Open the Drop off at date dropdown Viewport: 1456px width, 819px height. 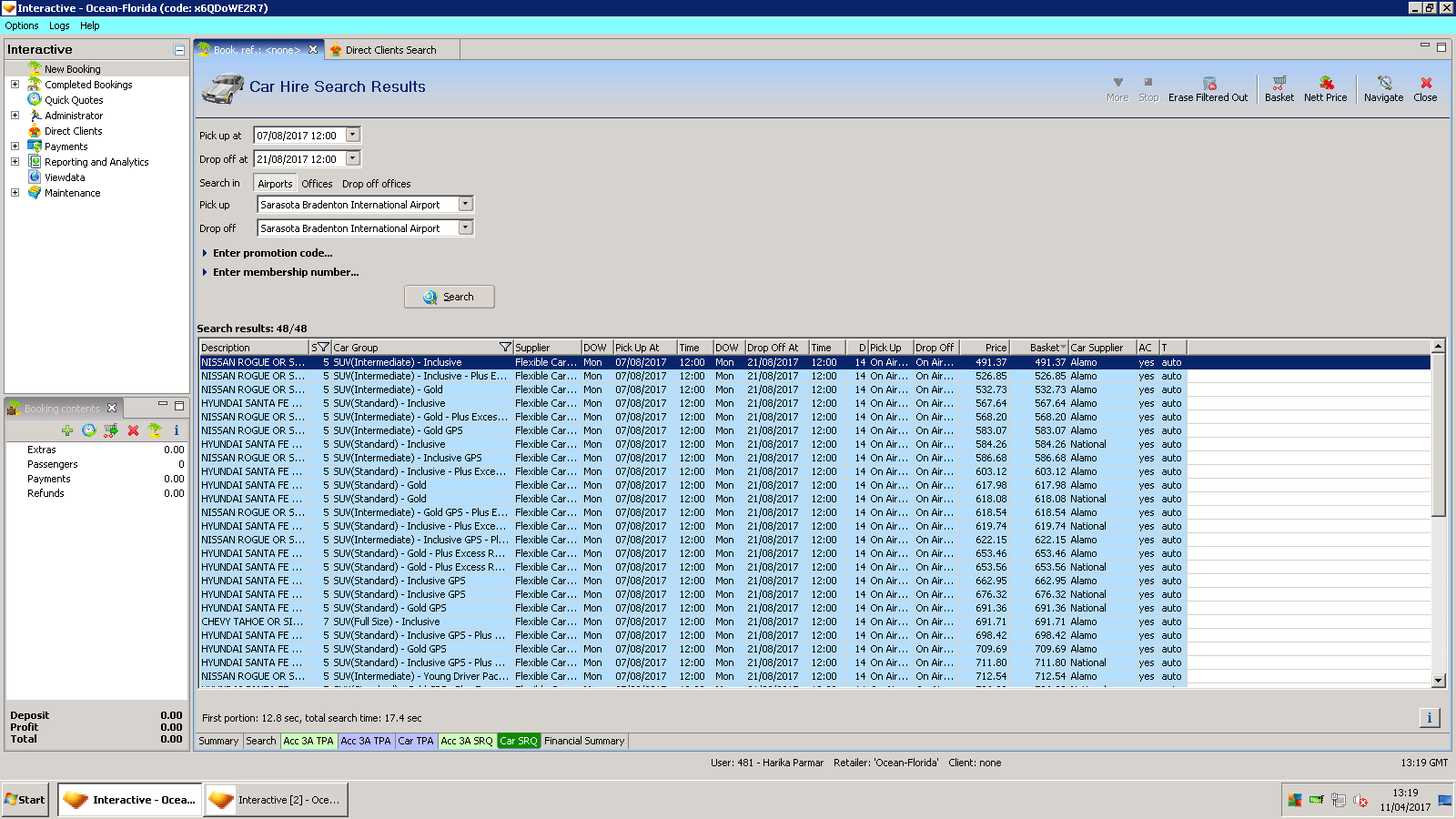(x=353, y=159)
